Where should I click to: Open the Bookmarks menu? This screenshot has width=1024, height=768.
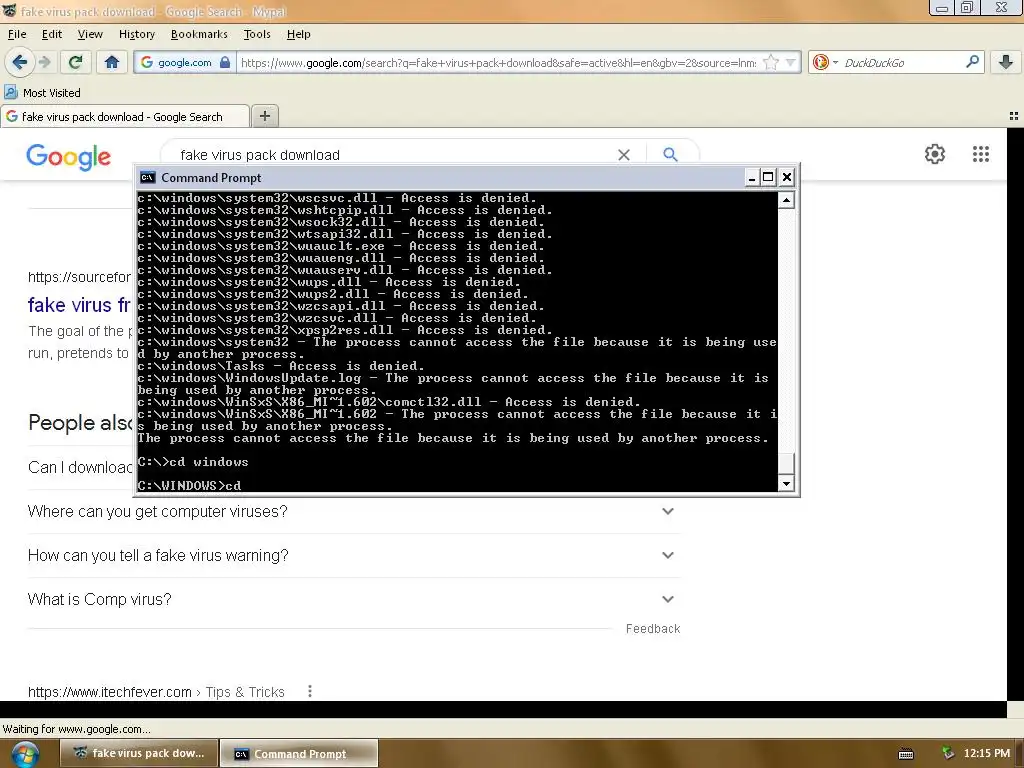pyautogui.click(x=199, y=34)
